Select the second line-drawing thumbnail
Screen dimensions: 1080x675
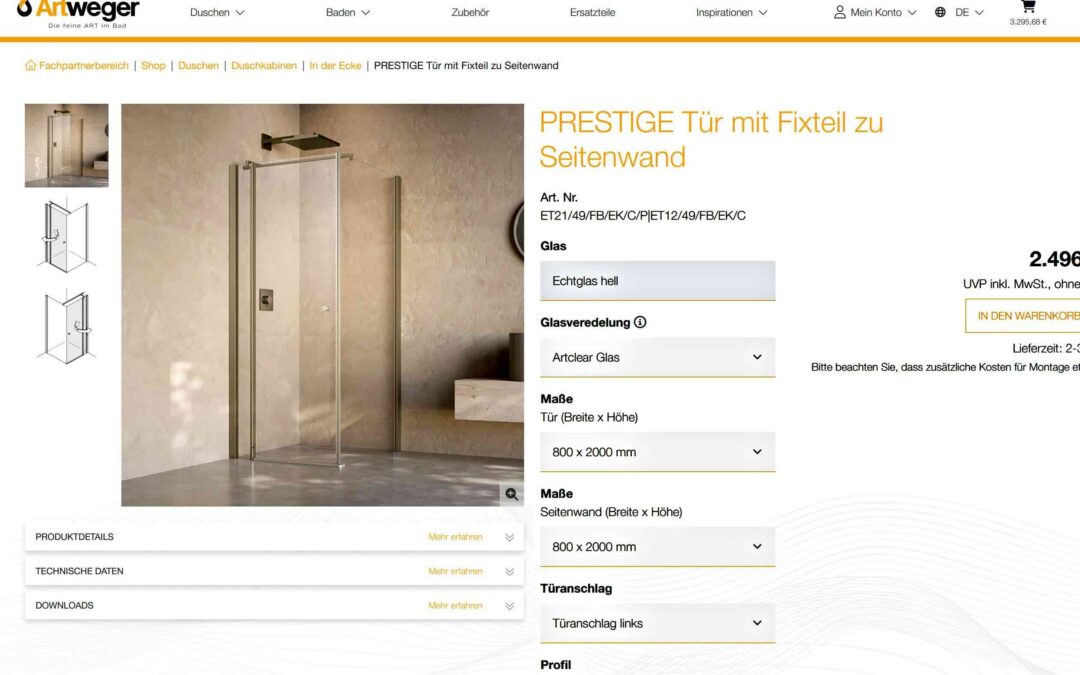67,327
